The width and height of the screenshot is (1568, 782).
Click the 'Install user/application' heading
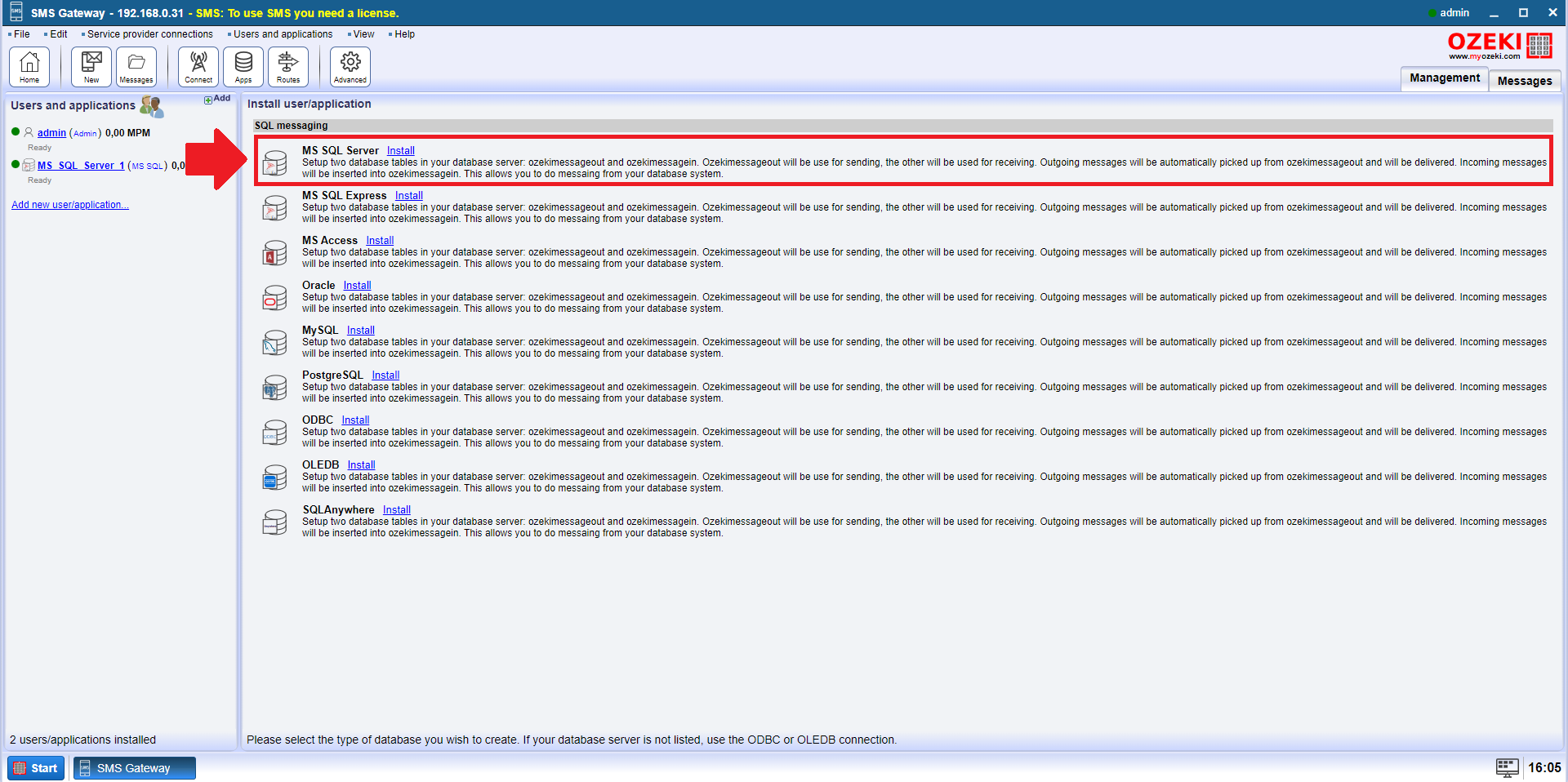[x=310, y=104]
